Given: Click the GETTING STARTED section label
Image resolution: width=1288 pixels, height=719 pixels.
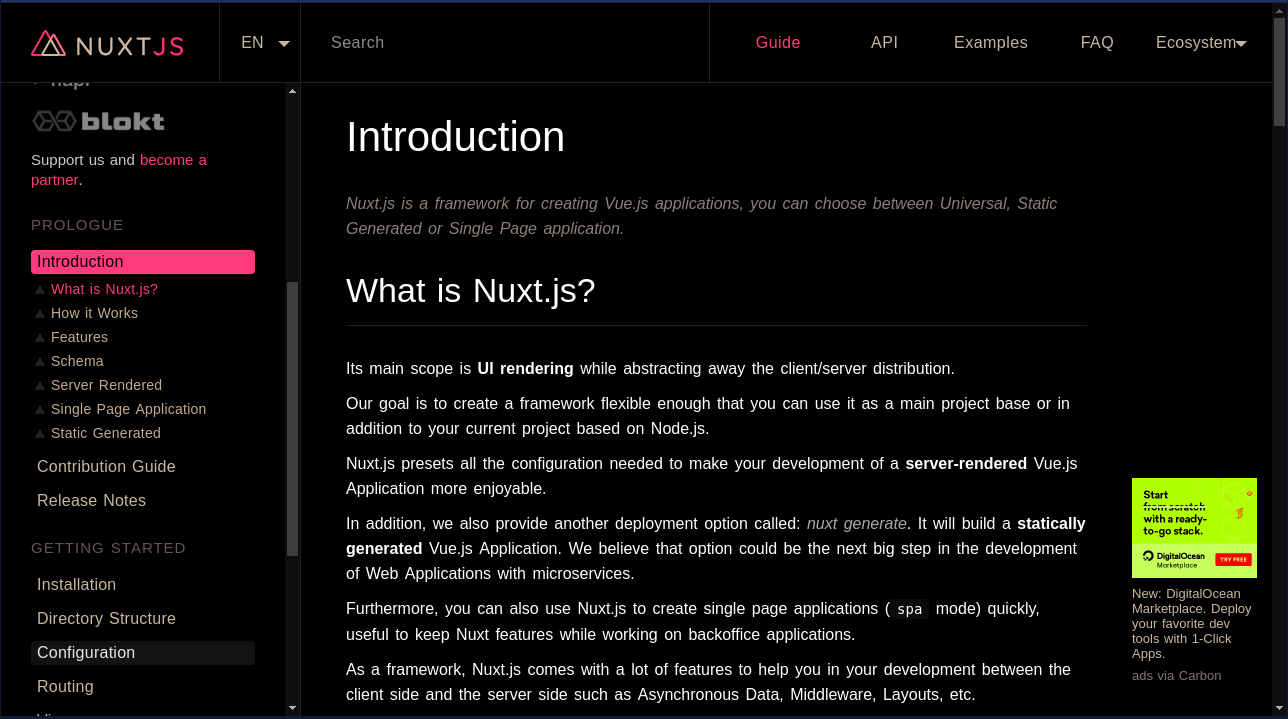Looking at the screenshot, I should coord(108,548).
